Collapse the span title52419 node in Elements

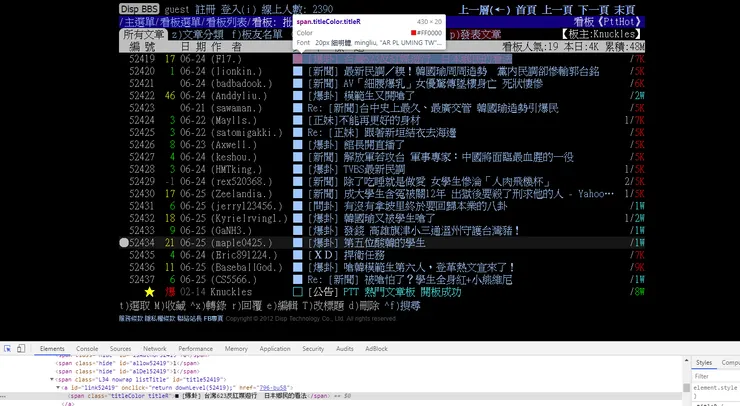(x=52, y=379)
